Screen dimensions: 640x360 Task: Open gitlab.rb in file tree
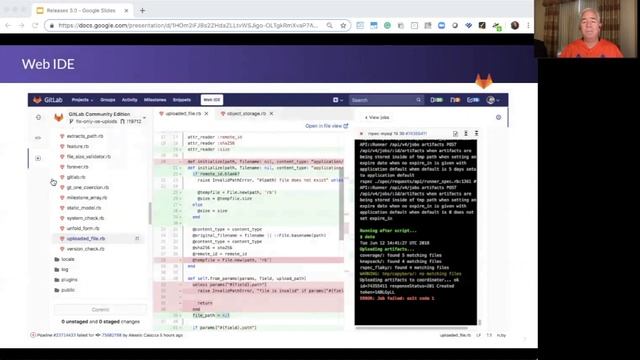click(x=76, y=177)
